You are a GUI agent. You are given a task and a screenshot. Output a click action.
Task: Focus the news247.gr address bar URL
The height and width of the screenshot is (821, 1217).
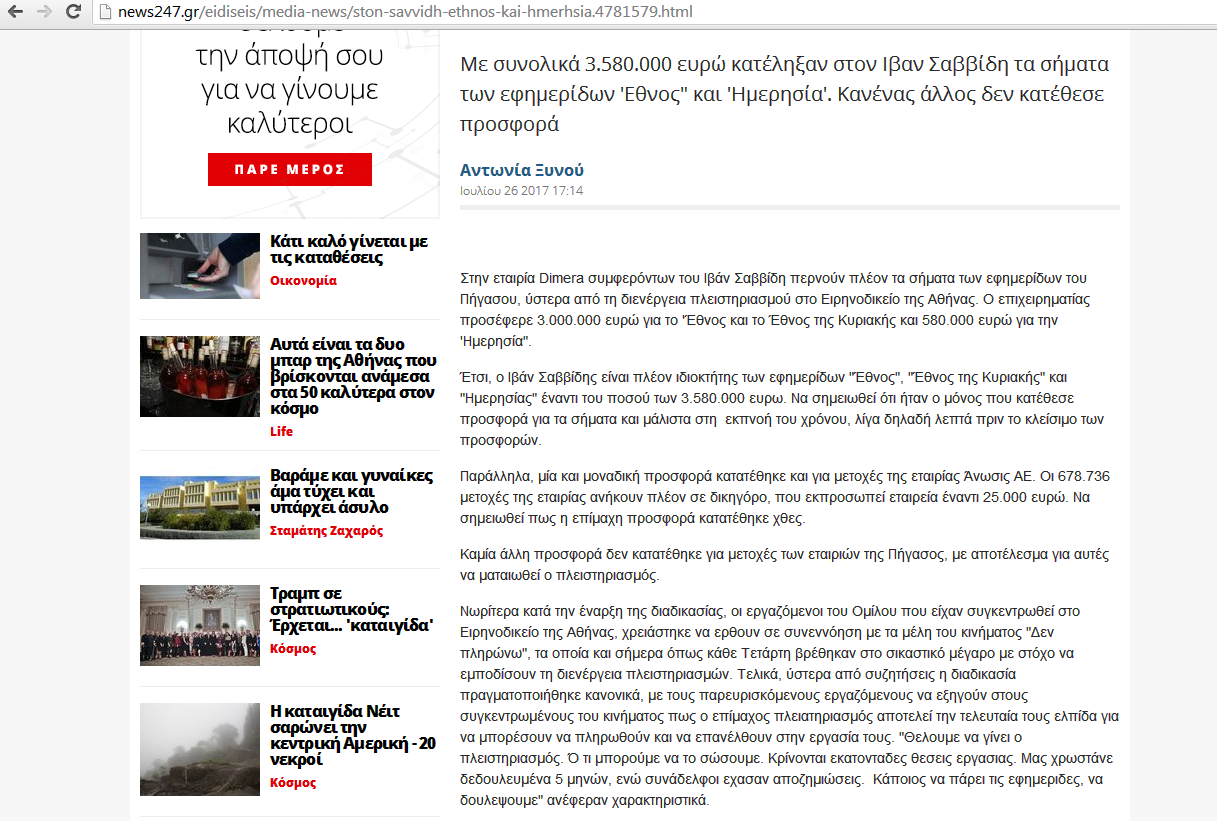point(405,12)
